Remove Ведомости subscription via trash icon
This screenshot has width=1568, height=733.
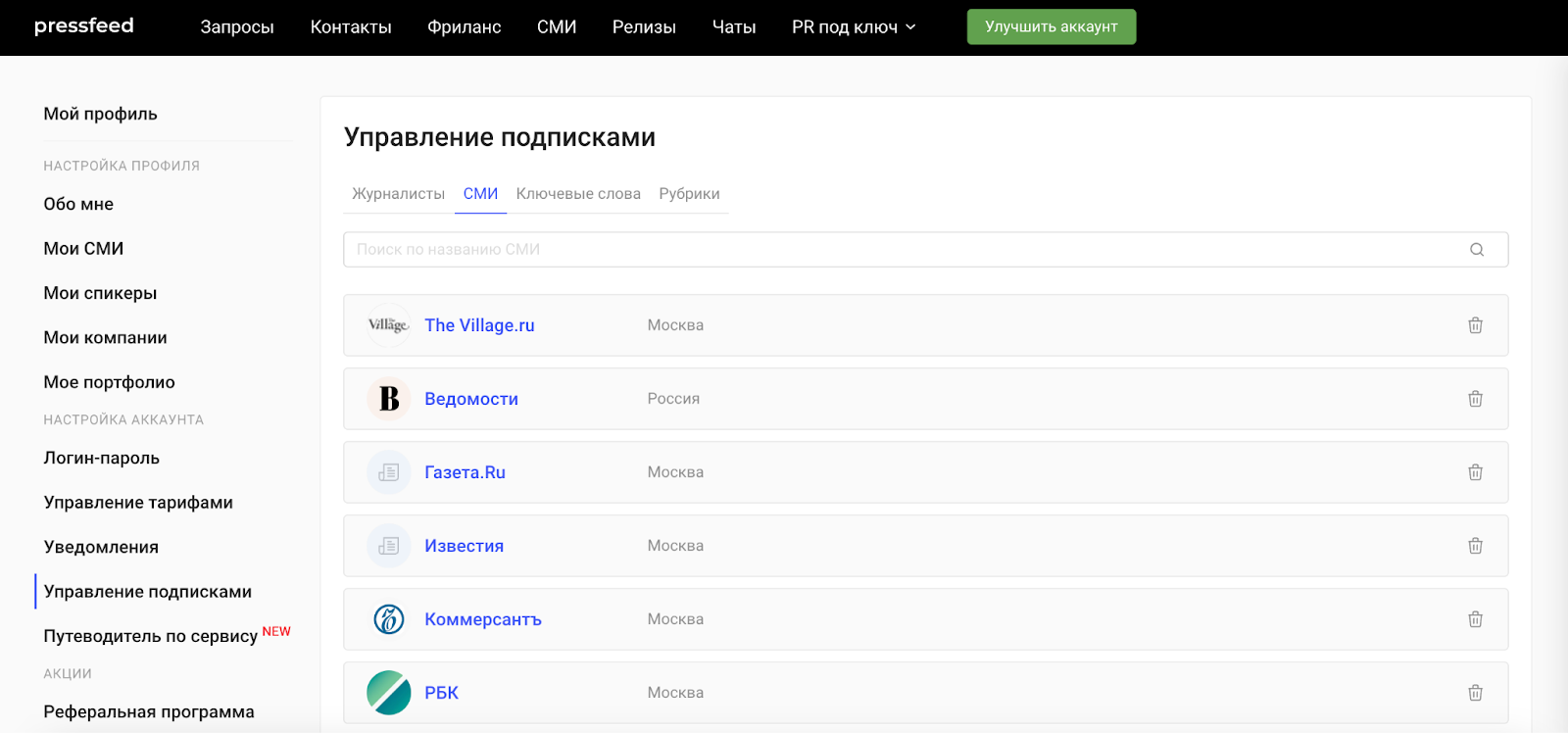pyautogui.click(x=1475, y=399)
